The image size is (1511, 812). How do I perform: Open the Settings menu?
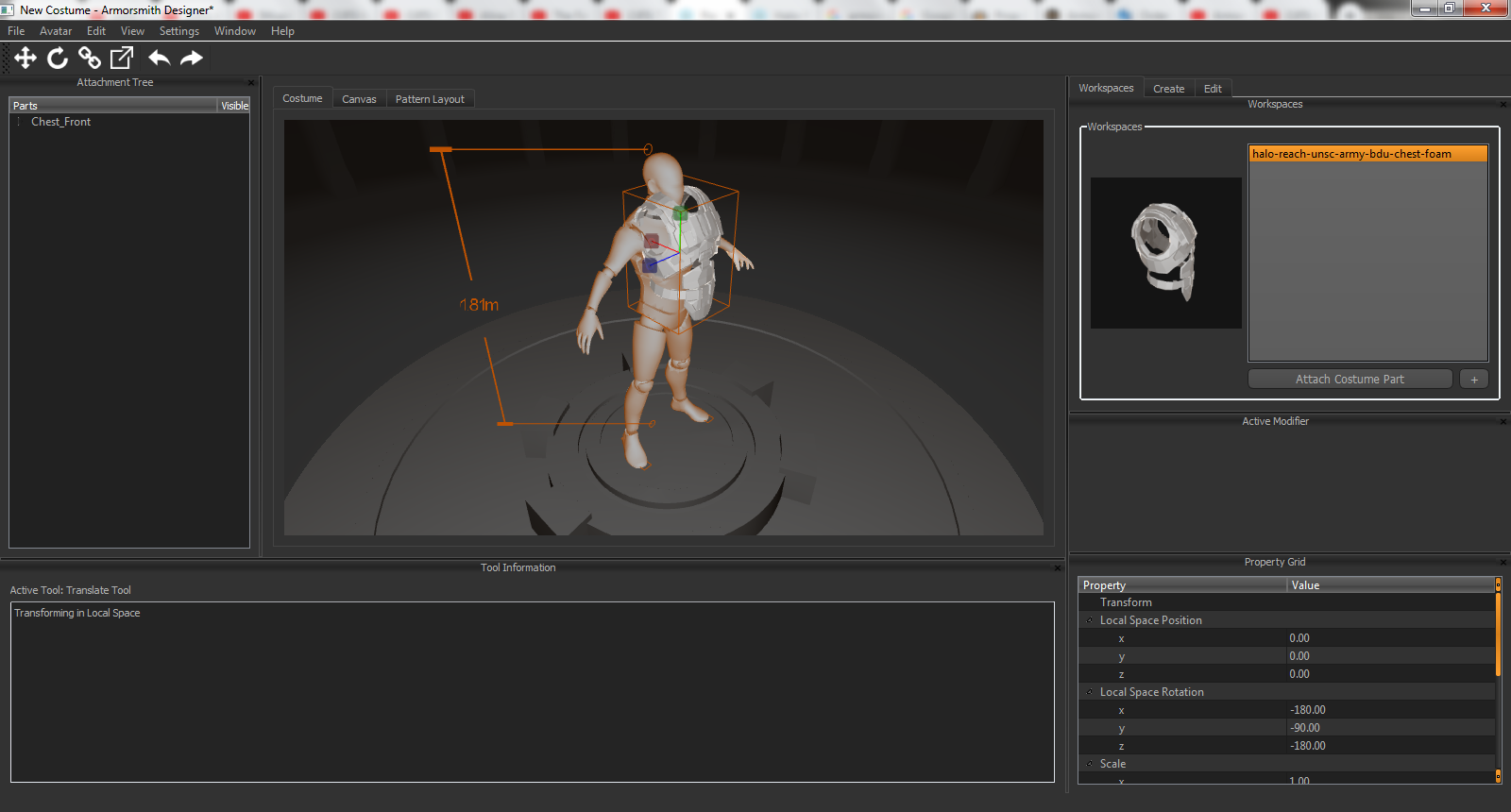179,31
